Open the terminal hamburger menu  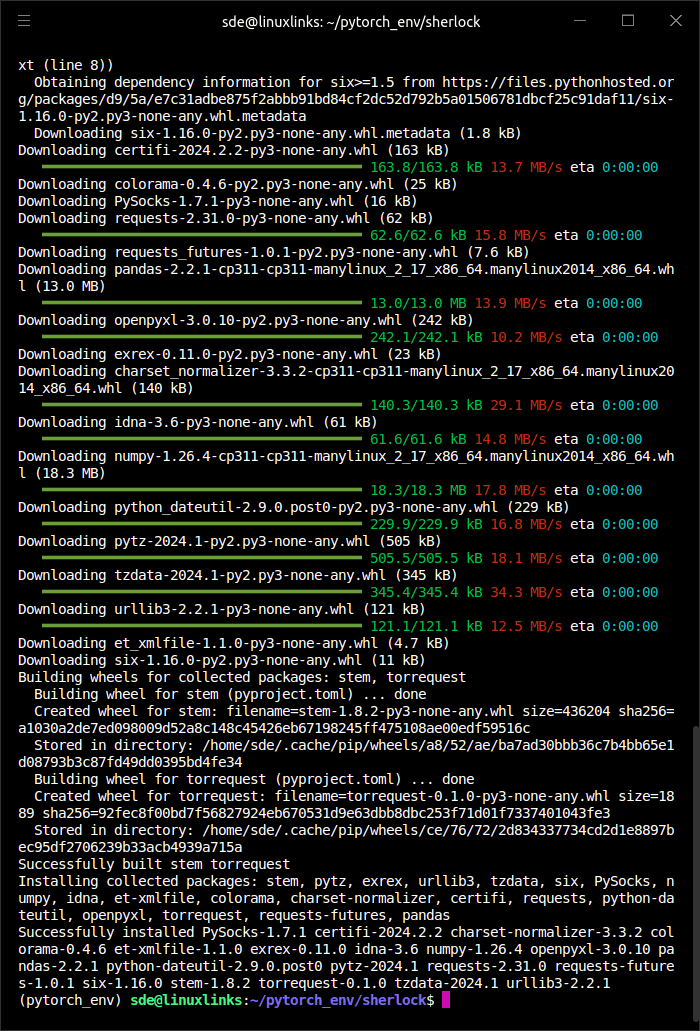coord(24,21)
